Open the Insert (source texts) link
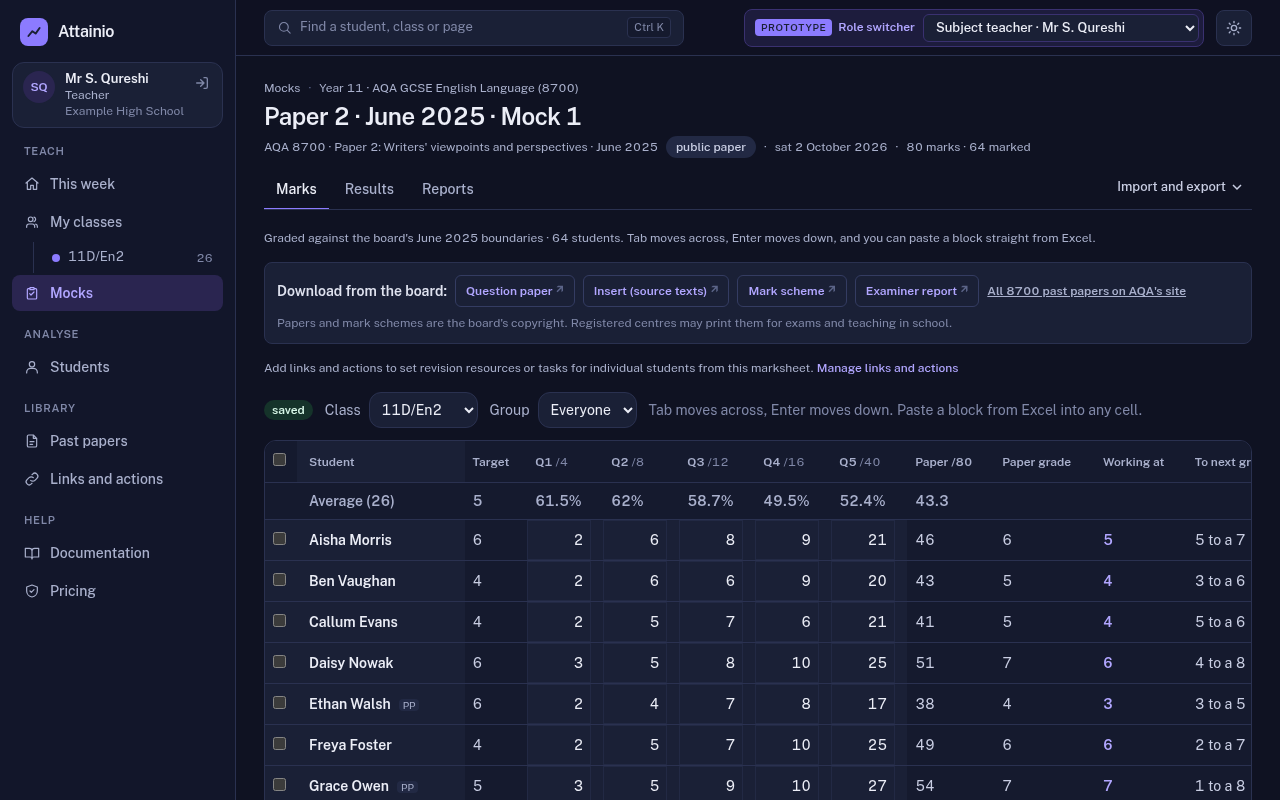The width and height of the screenshot is (1280, 800). pyautogui.click(x=656, y=291)
